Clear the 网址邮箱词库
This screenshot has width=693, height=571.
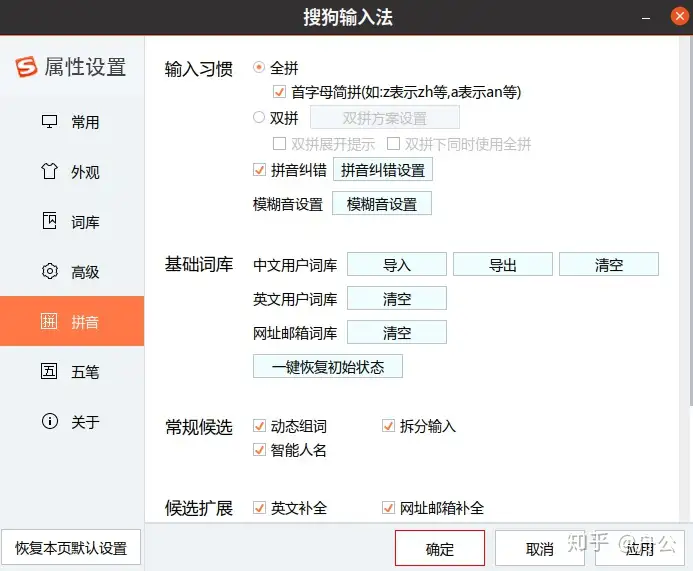[397, 332]
